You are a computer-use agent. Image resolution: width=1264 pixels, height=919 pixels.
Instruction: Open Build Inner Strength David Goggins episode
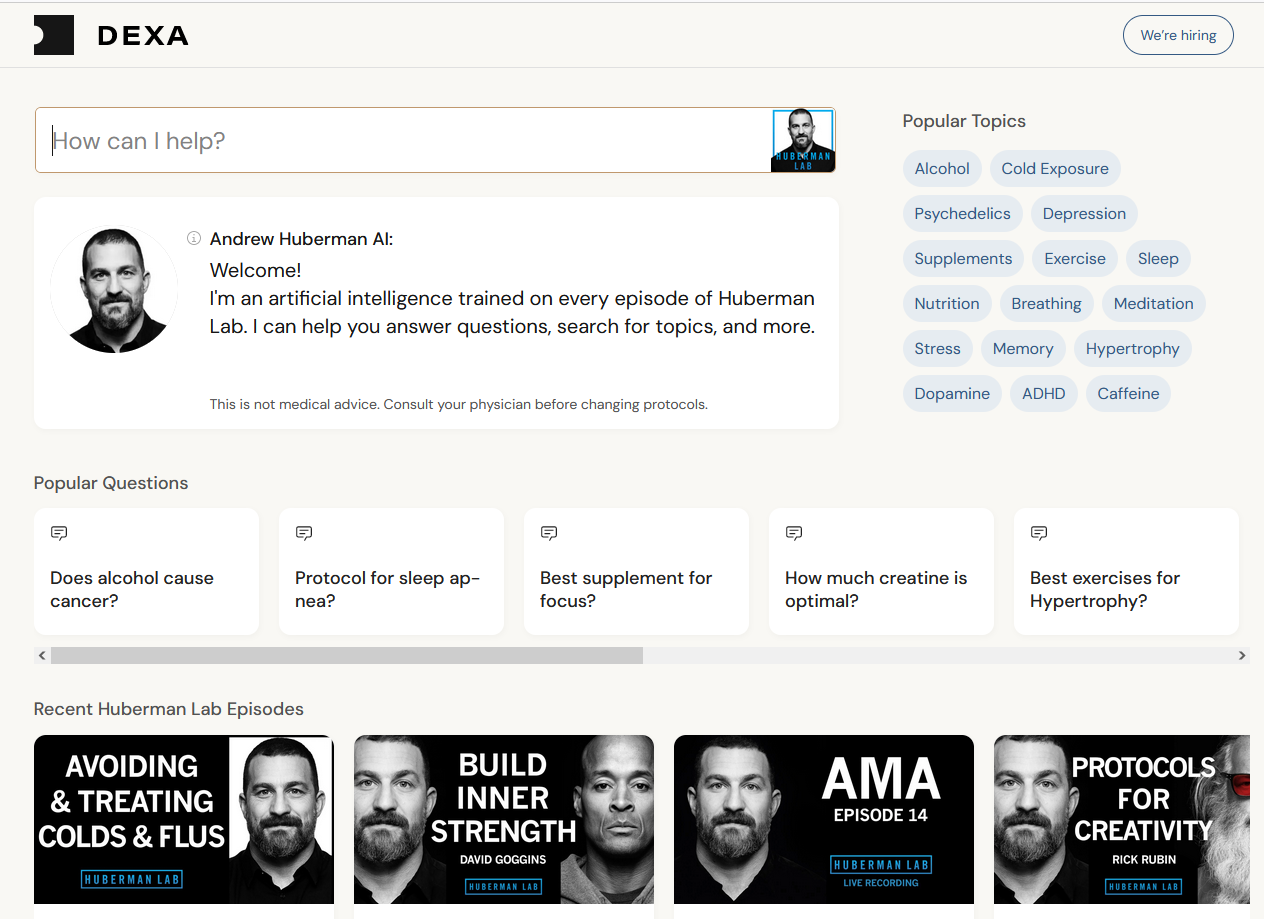(504, 820)
